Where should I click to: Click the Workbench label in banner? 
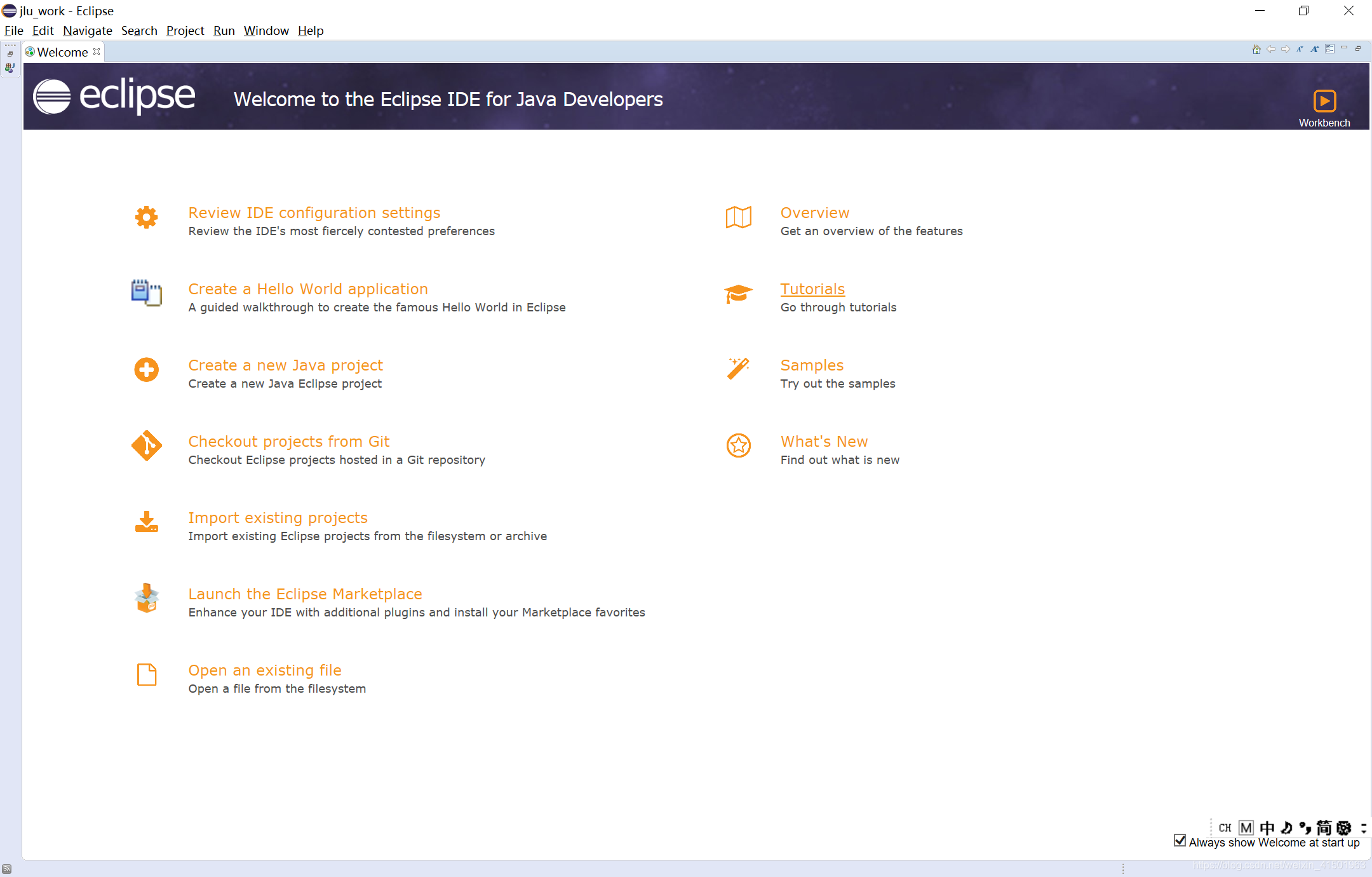[x=1324, y=123]
